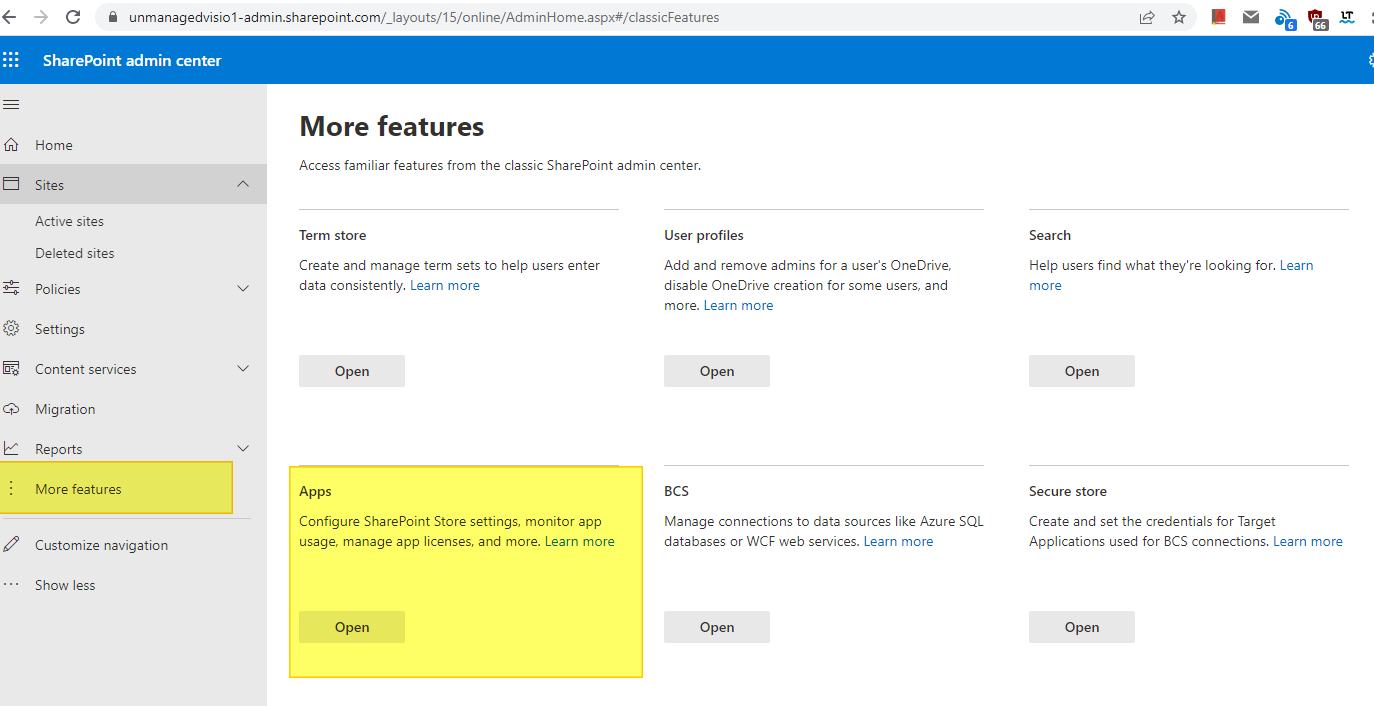Go forward in browser history

pyautogui.click(x=41, y=17)
